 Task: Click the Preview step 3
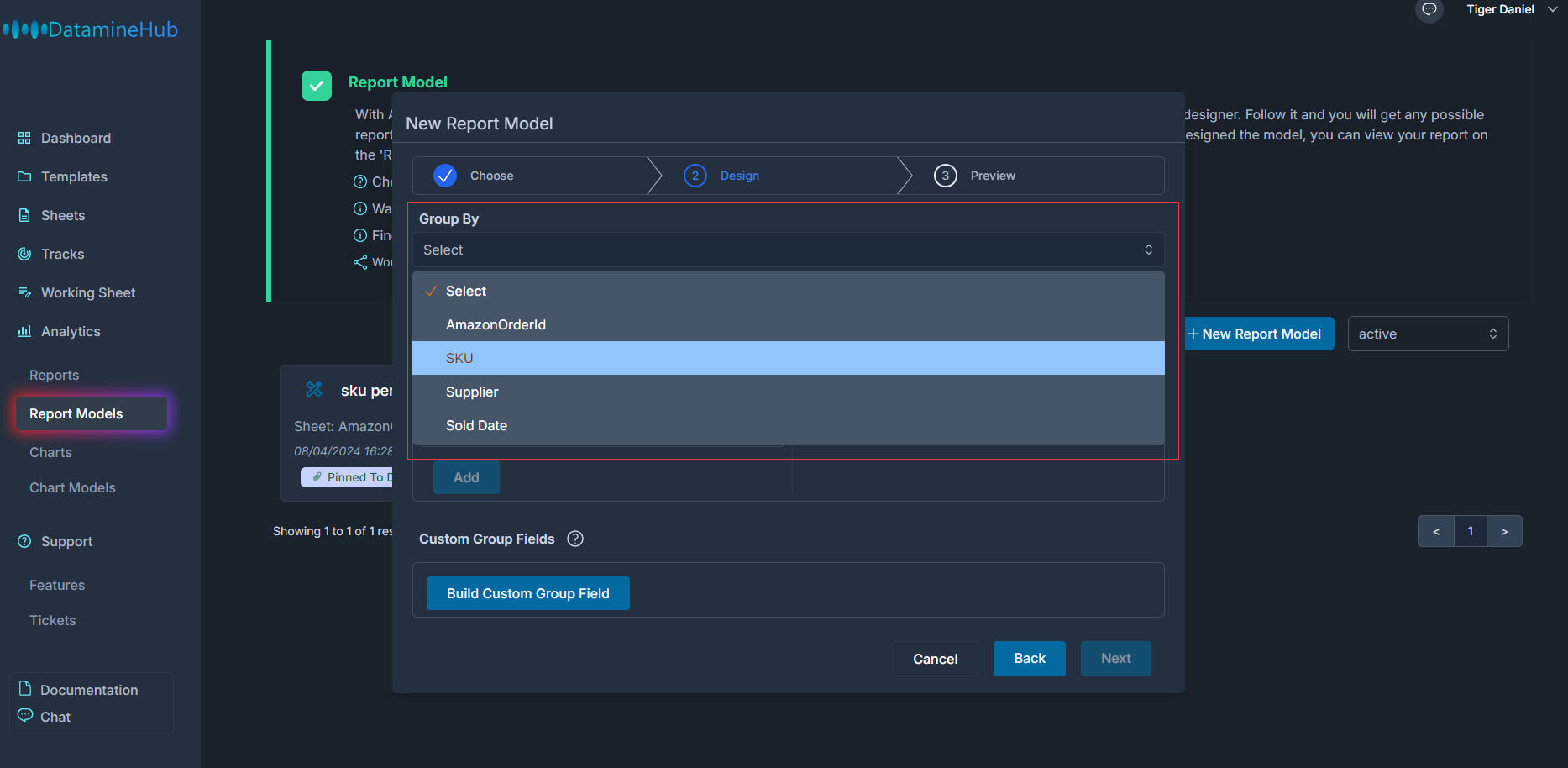coord(974,176)
